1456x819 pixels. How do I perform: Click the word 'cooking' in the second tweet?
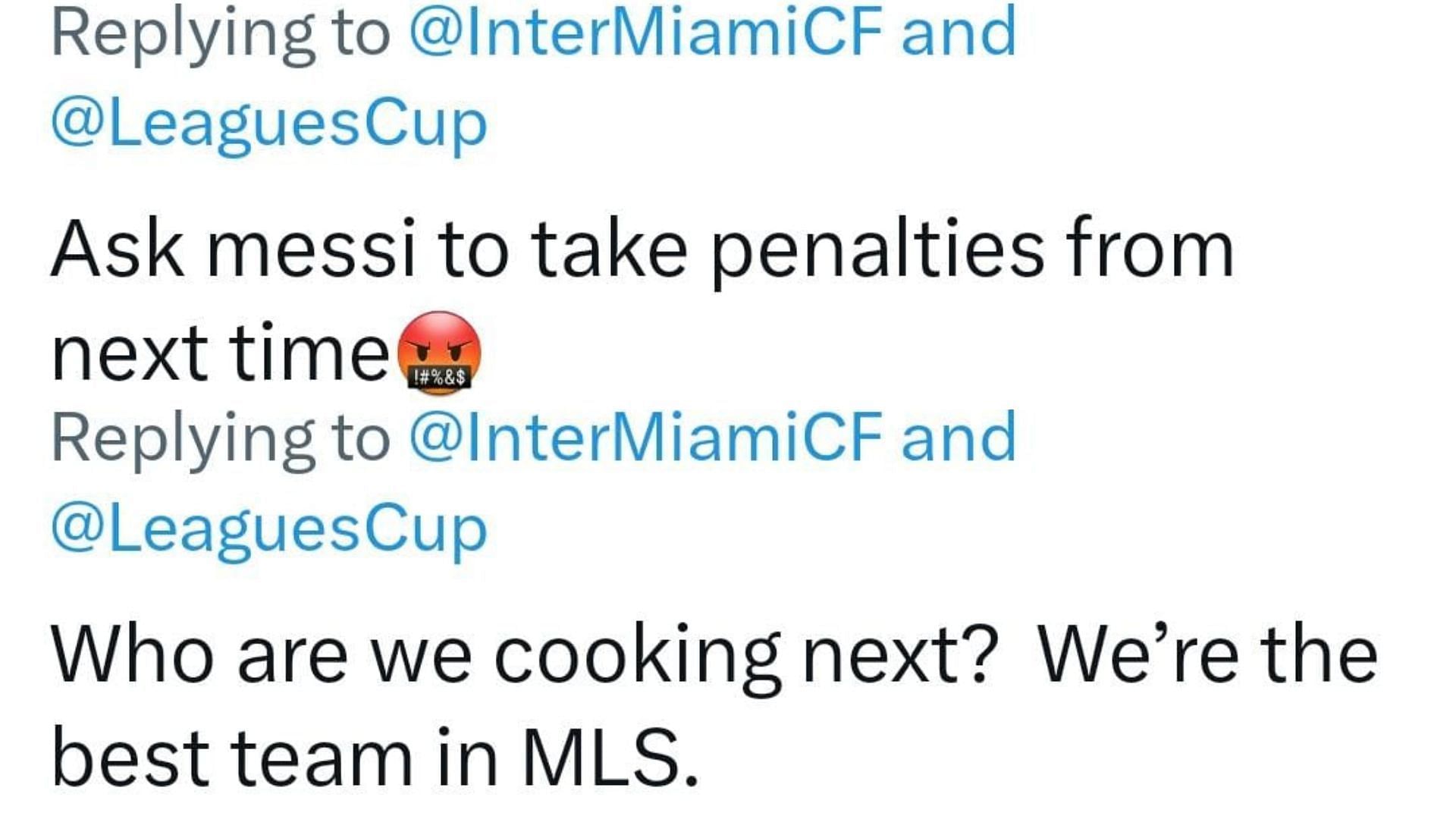[636, 657]
